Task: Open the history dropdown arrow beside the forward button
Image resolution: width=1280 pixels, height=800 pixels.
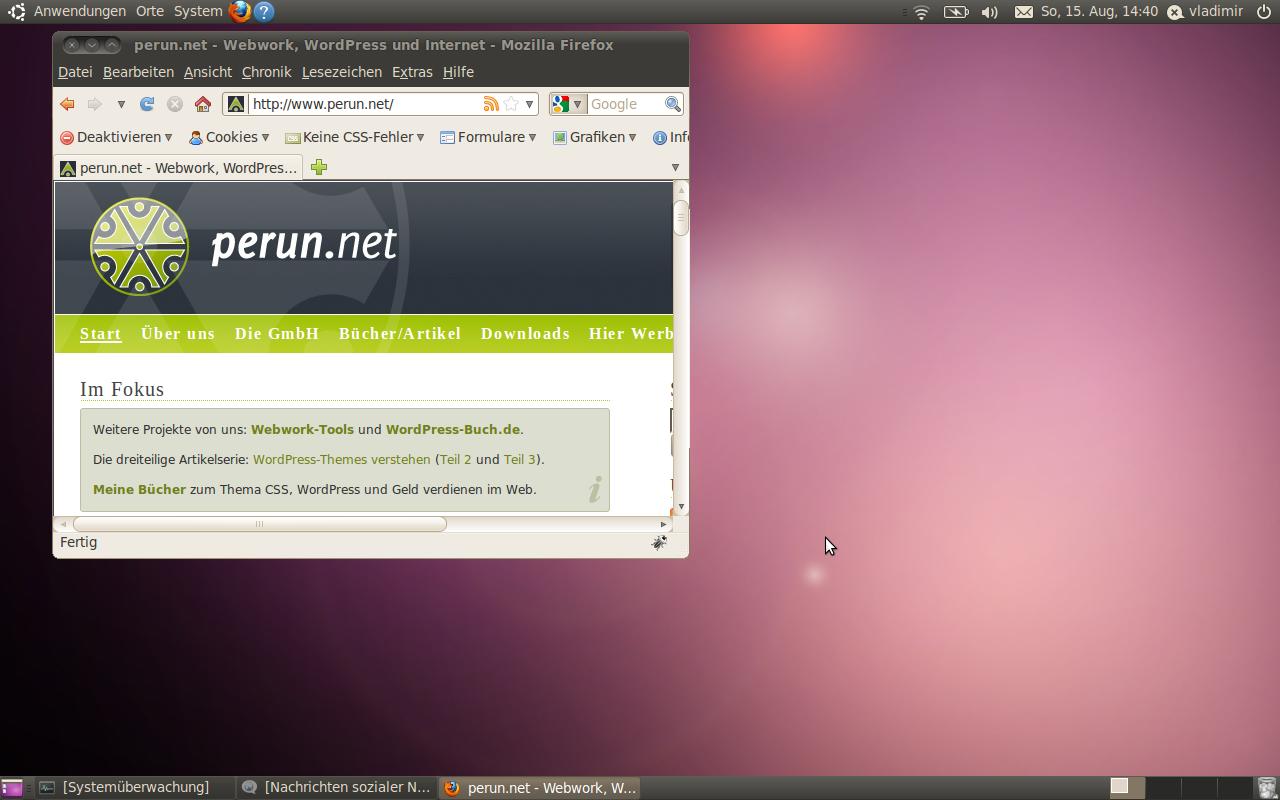Action: click(x=121, y=104)
